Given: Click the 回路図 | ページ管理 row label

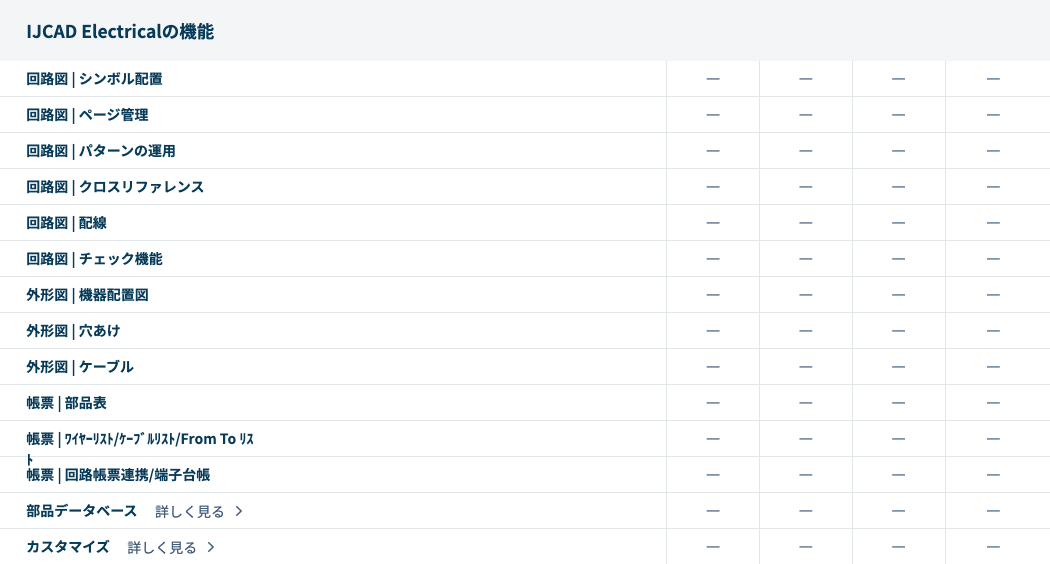Looking at the screenshot, I should point(87,115).
